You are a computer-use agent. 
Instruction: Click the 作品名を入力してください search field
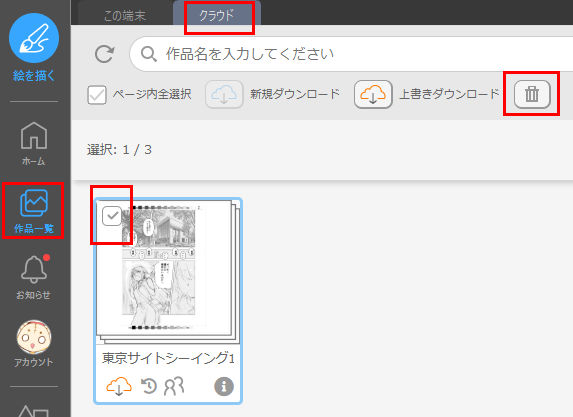pos(351,54)
